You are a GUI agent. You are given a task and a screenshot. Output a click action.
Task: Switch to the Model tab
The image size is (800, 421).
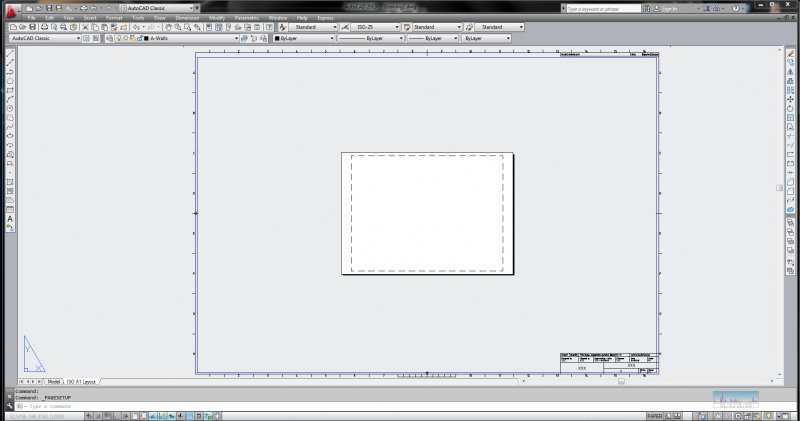(x=53, y=382)
